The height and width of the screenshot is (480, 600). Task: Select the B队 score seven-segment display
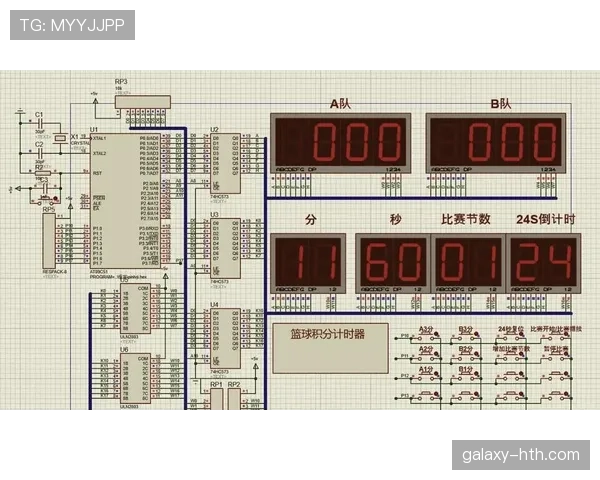pos(496,144)
